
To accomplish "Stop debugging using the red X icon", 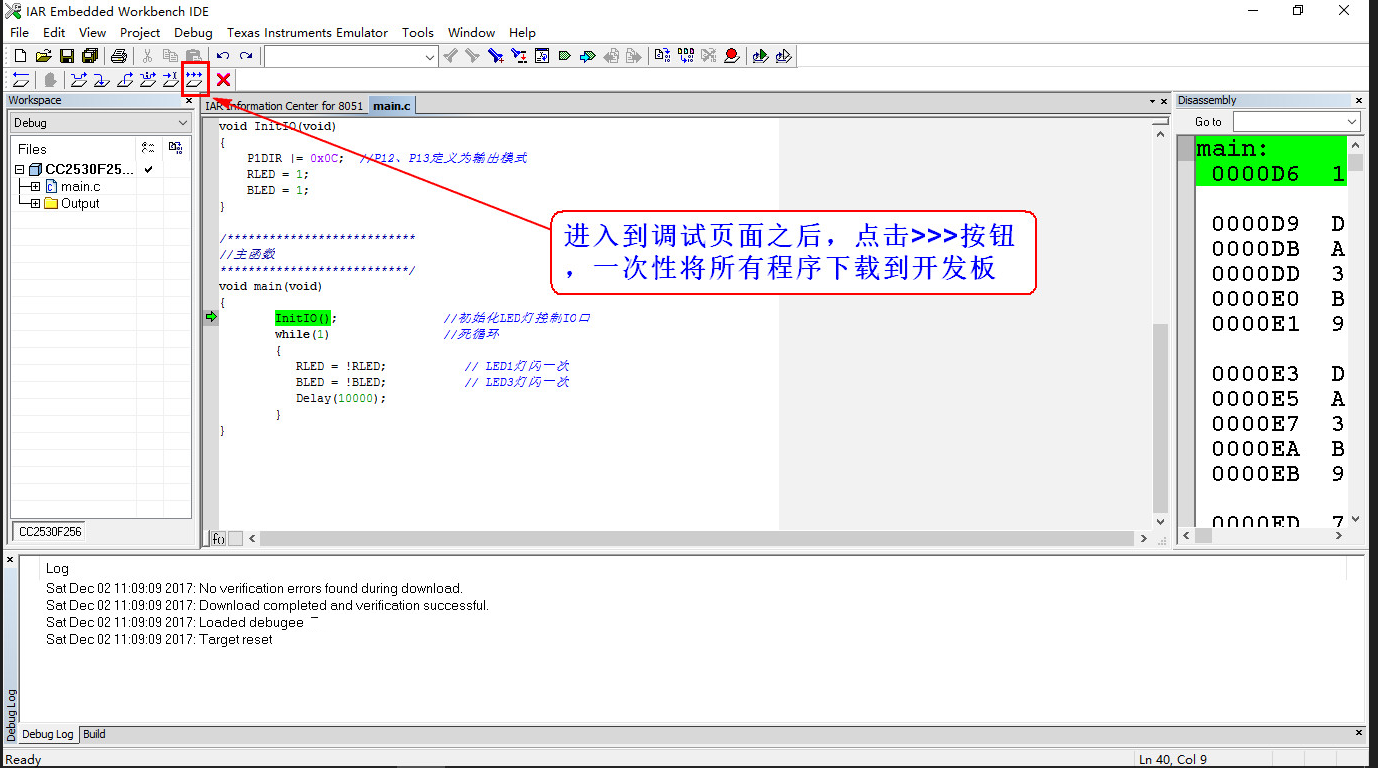I will click(222, 79).
